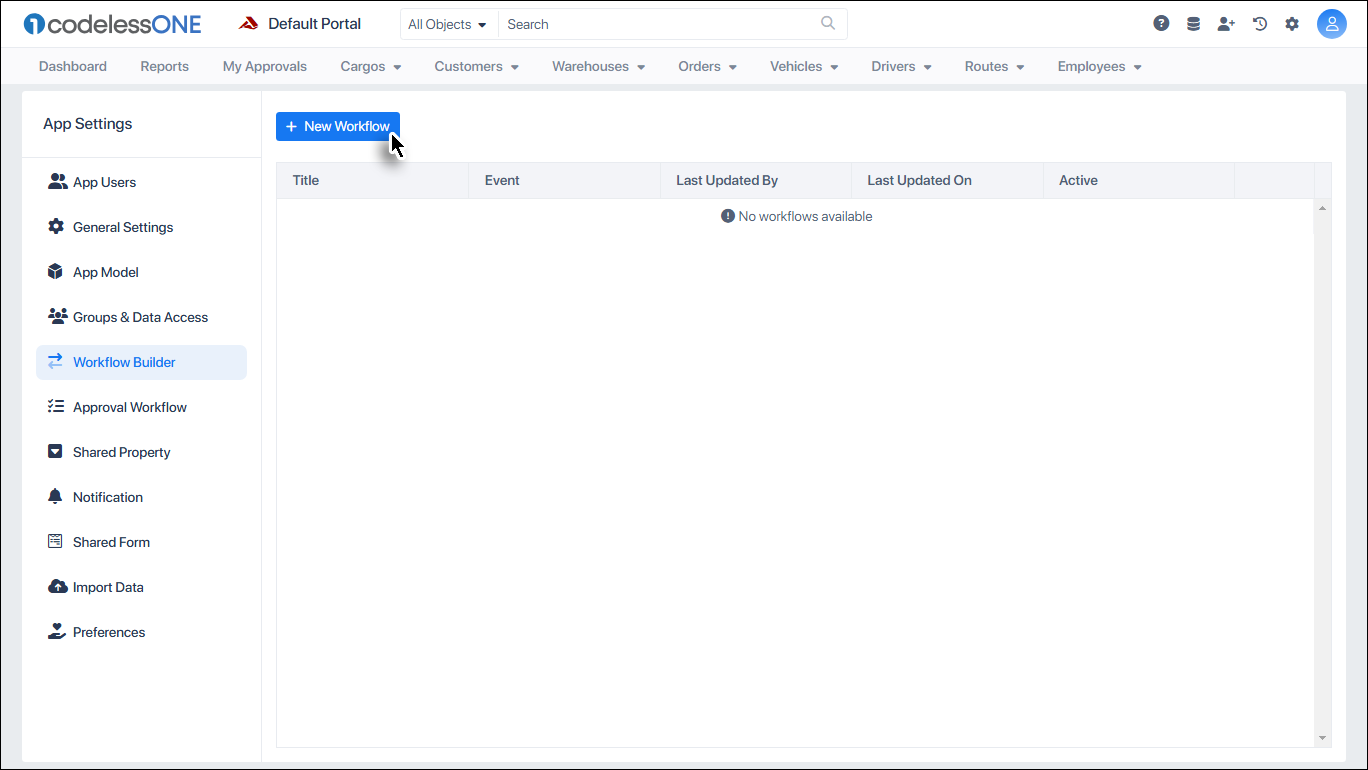
Task: Click the App Settings heading
Action: tap(88, 124)
